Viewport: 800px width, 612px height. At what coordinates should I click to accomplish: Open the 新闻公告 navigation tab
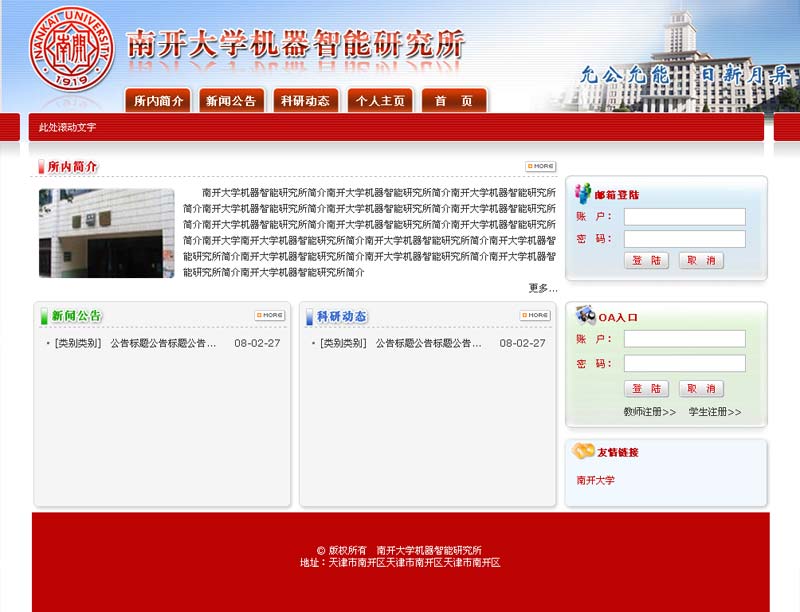point(231,100)
